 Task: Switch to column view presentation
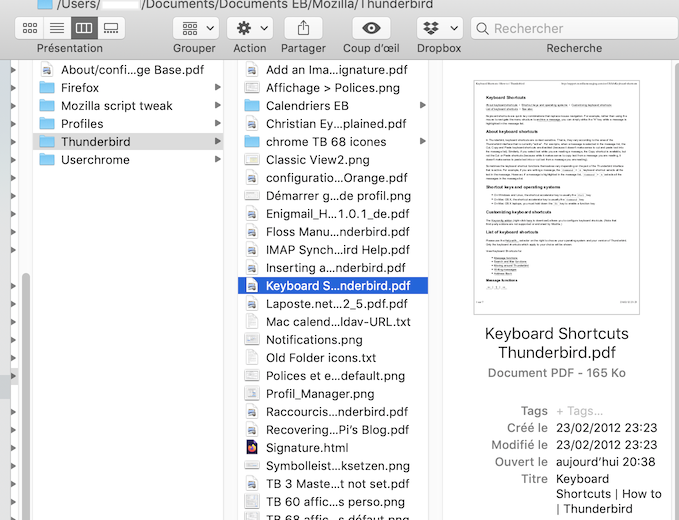(84, 28)
